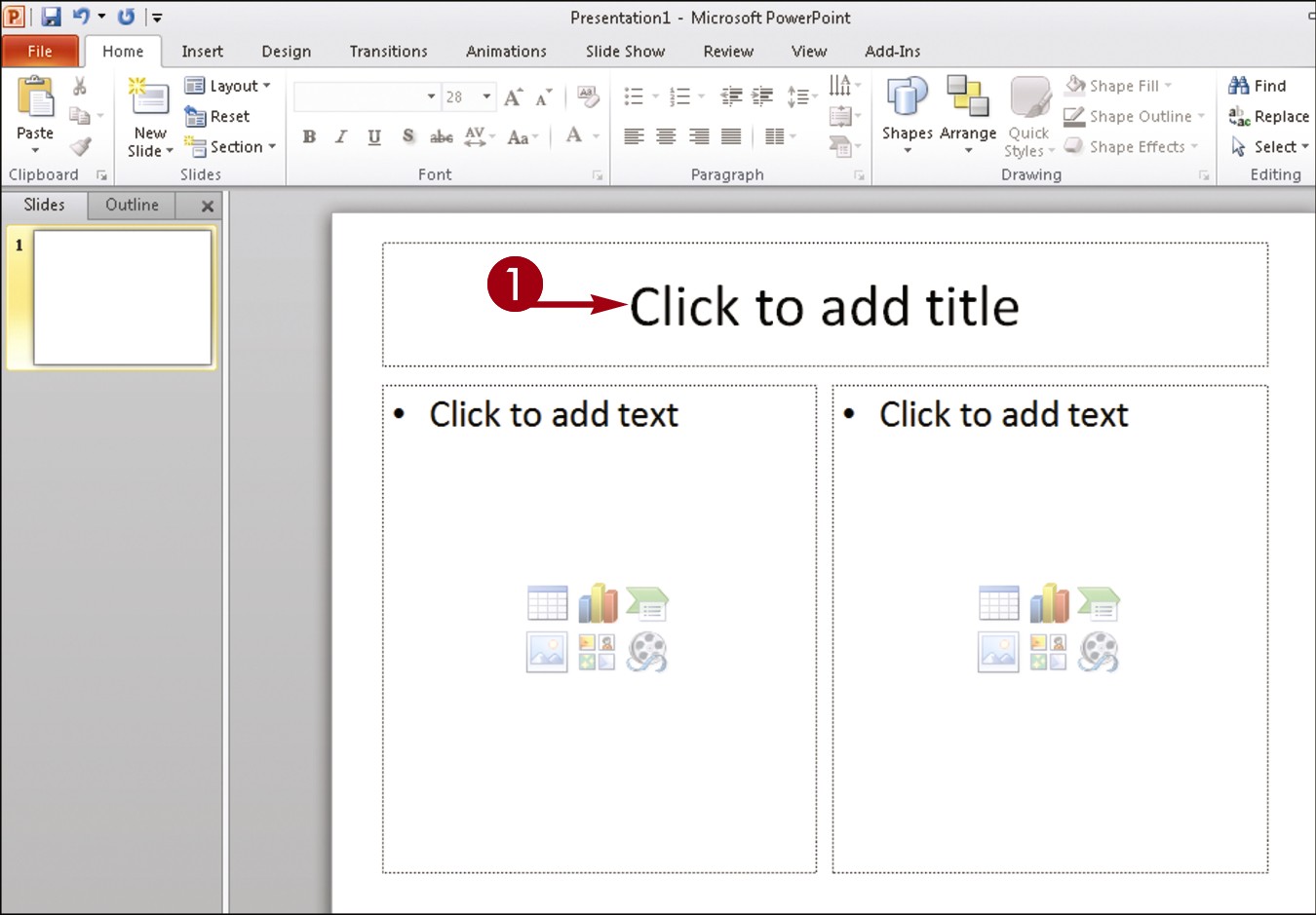Click Convert to SmartArt icon
The height and width of the screenshot is (915, 1316).
840,147
